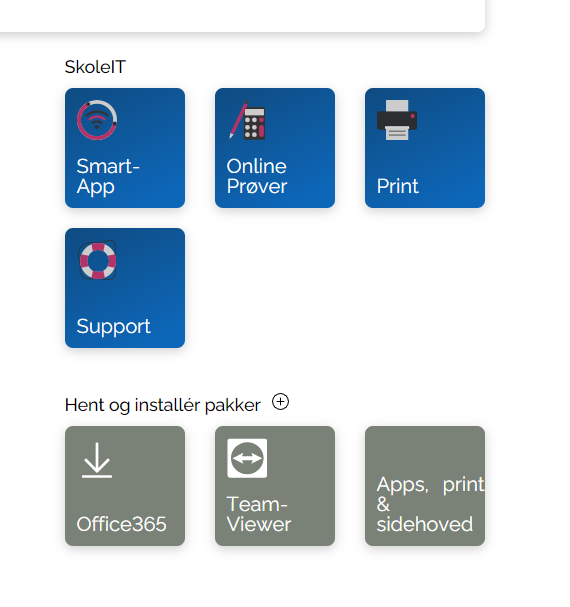
Task: Open the Team-Viewer tile label
Action: pyautogui.click(x=259, y=514)
